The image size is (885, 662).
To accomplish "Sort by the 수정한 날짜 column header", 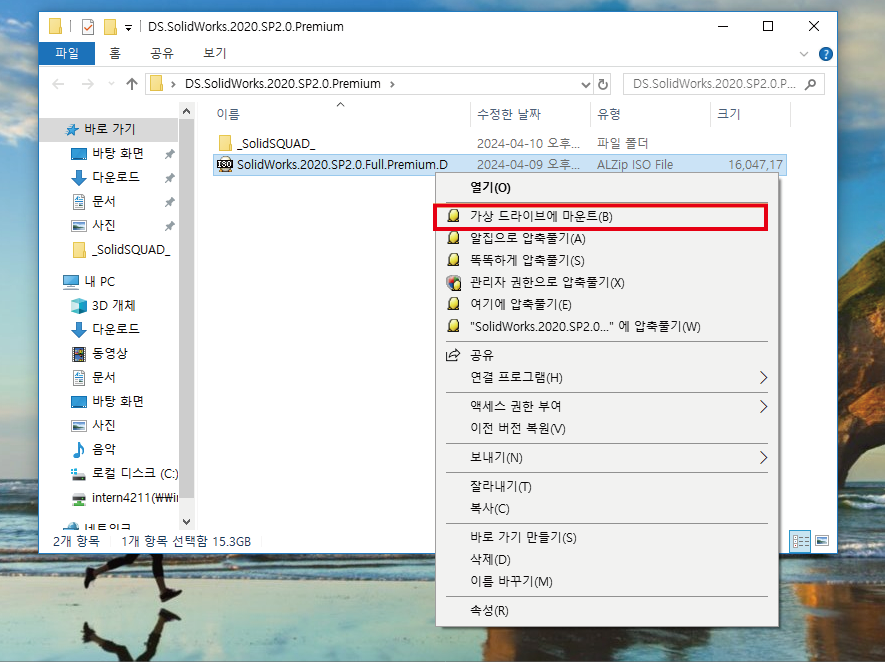I will [x=509, y=114].
